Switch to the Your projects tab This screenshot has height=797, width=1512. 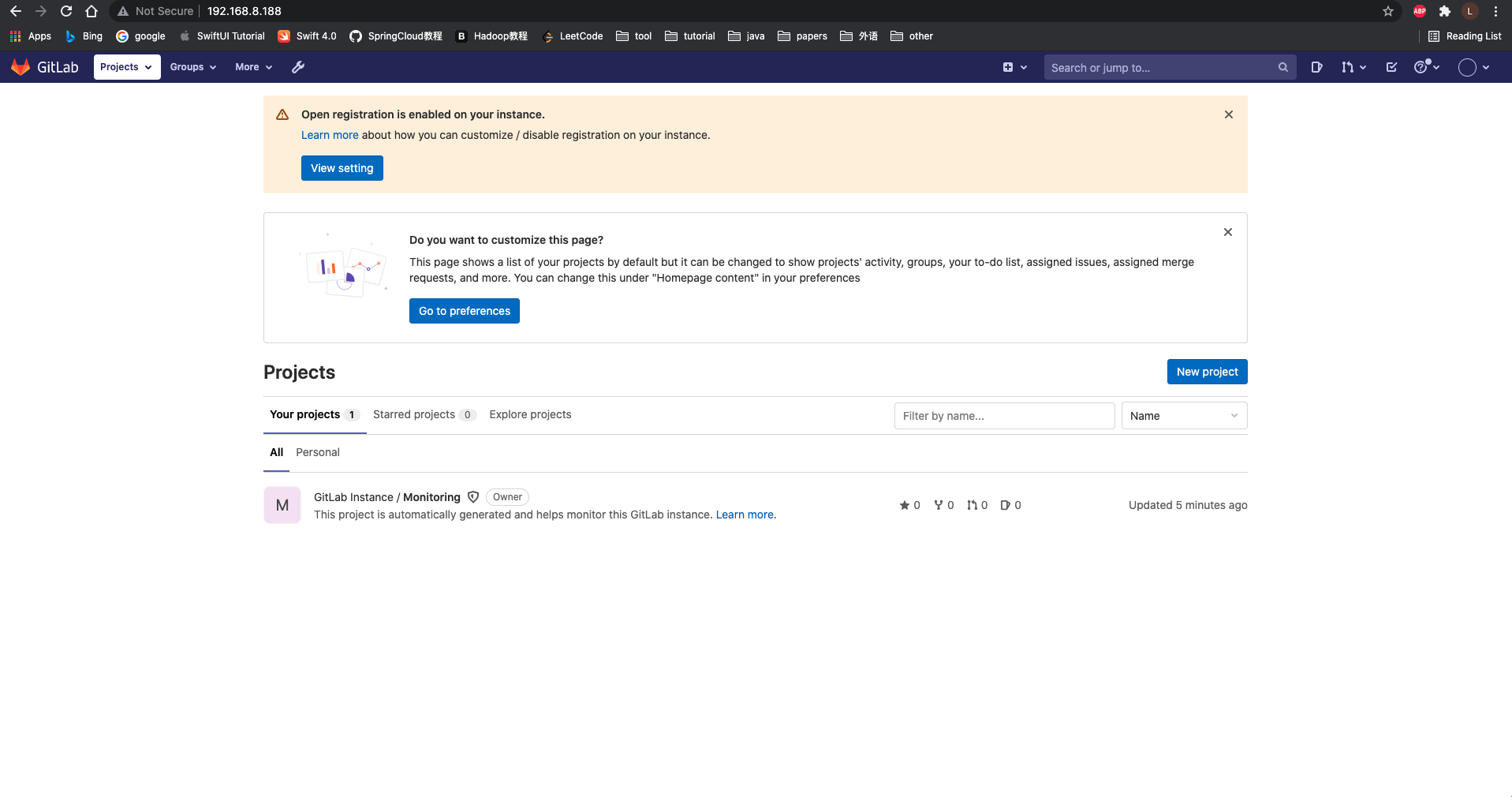[315, 414]
